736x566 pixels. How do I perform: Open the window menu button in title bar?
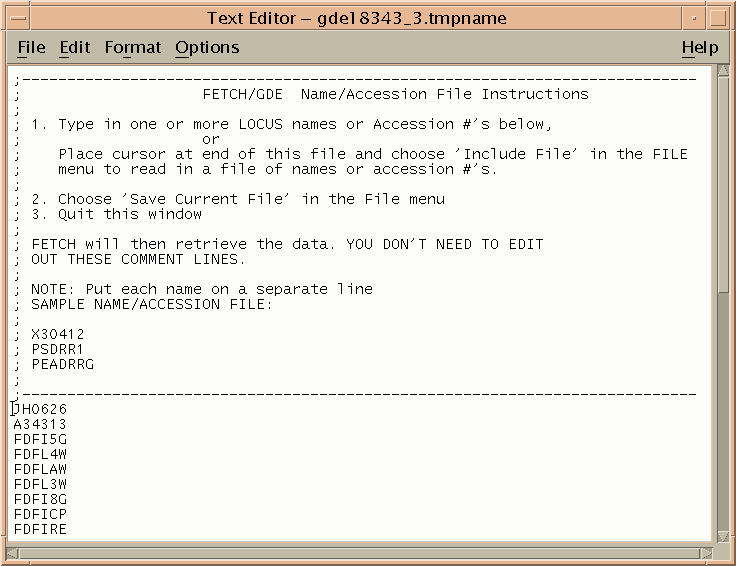19,19
